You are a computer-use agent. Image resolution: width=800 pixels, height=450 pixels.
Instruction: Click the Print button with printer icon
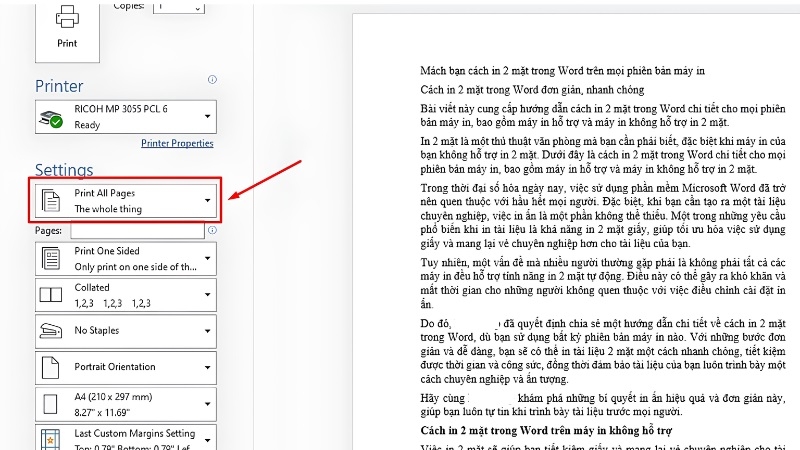[x=67, y=32]
